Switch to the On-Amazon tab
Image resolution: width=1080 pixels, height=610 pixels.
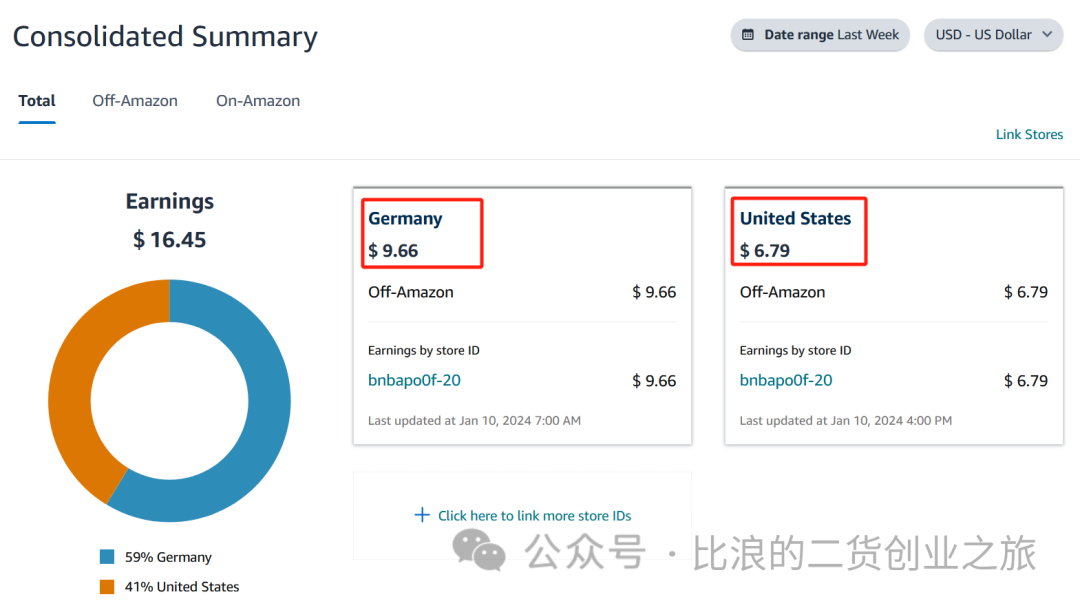258,101
